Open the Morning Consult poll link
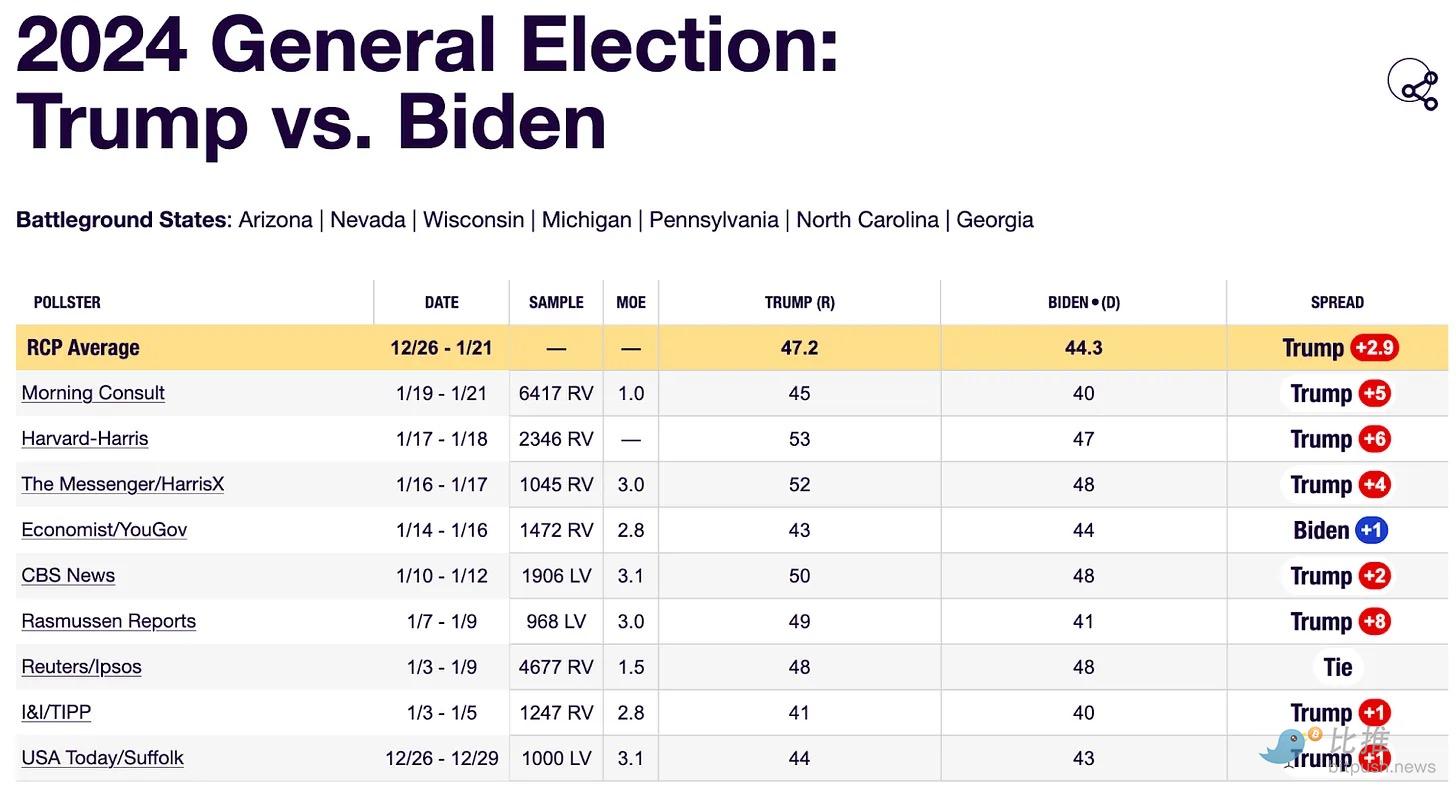 point(93,393)
